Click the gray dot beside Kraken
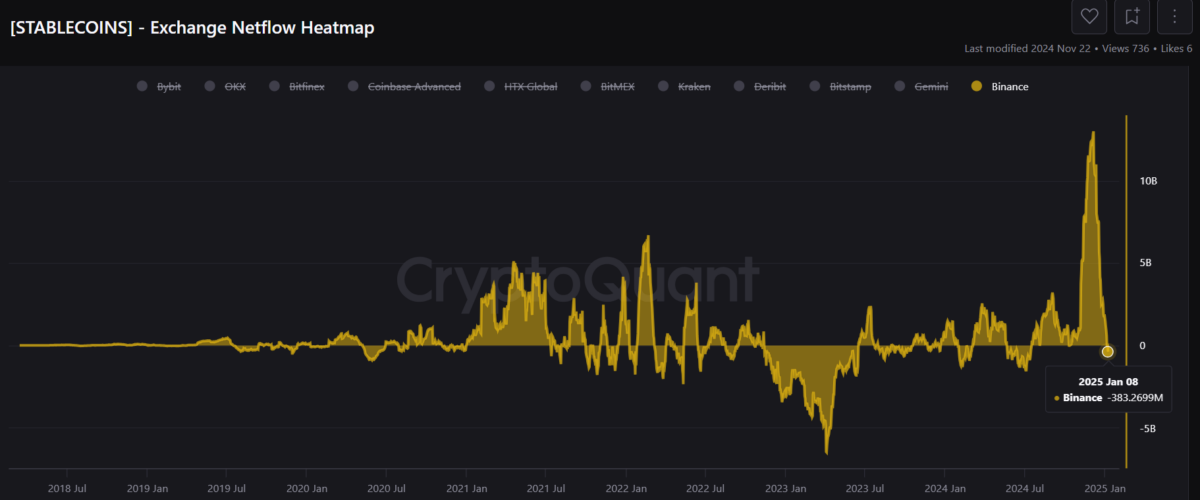The image size is (1200, 500). coord(663,87)
